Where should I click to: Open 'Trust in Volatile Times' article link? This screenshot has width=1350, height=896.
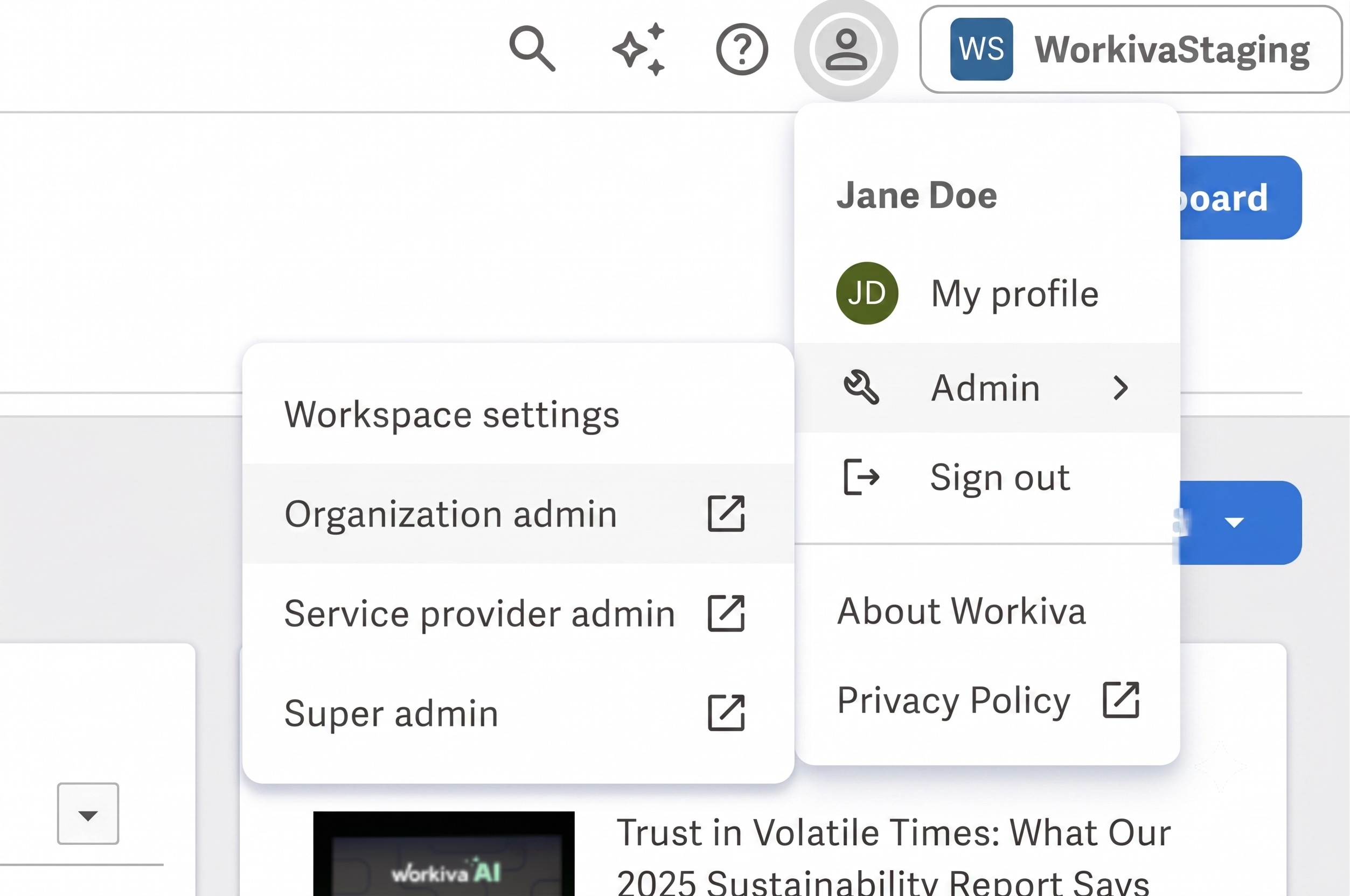click(x=894, y=856)
